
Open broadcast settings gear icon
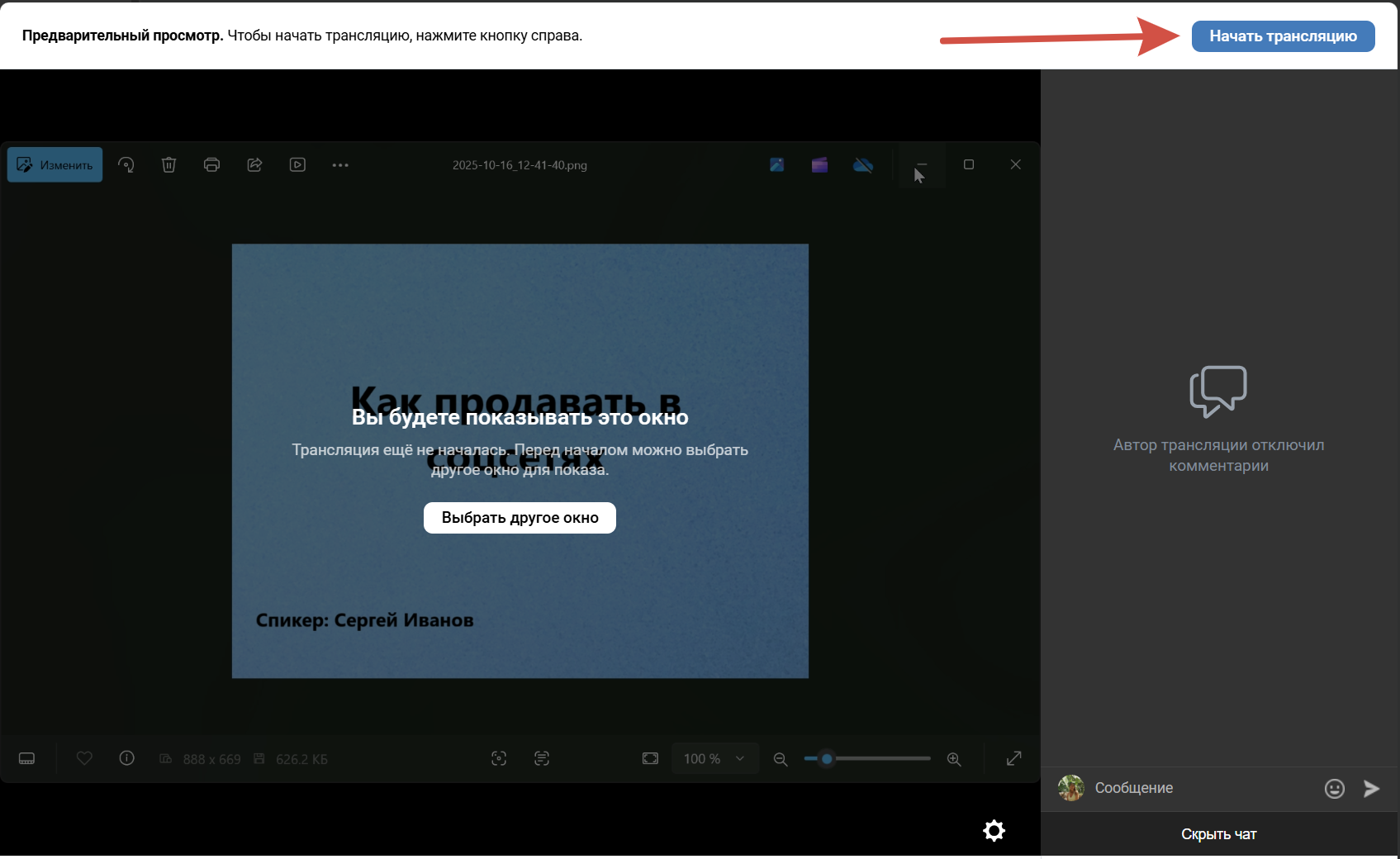coord(994,830)
